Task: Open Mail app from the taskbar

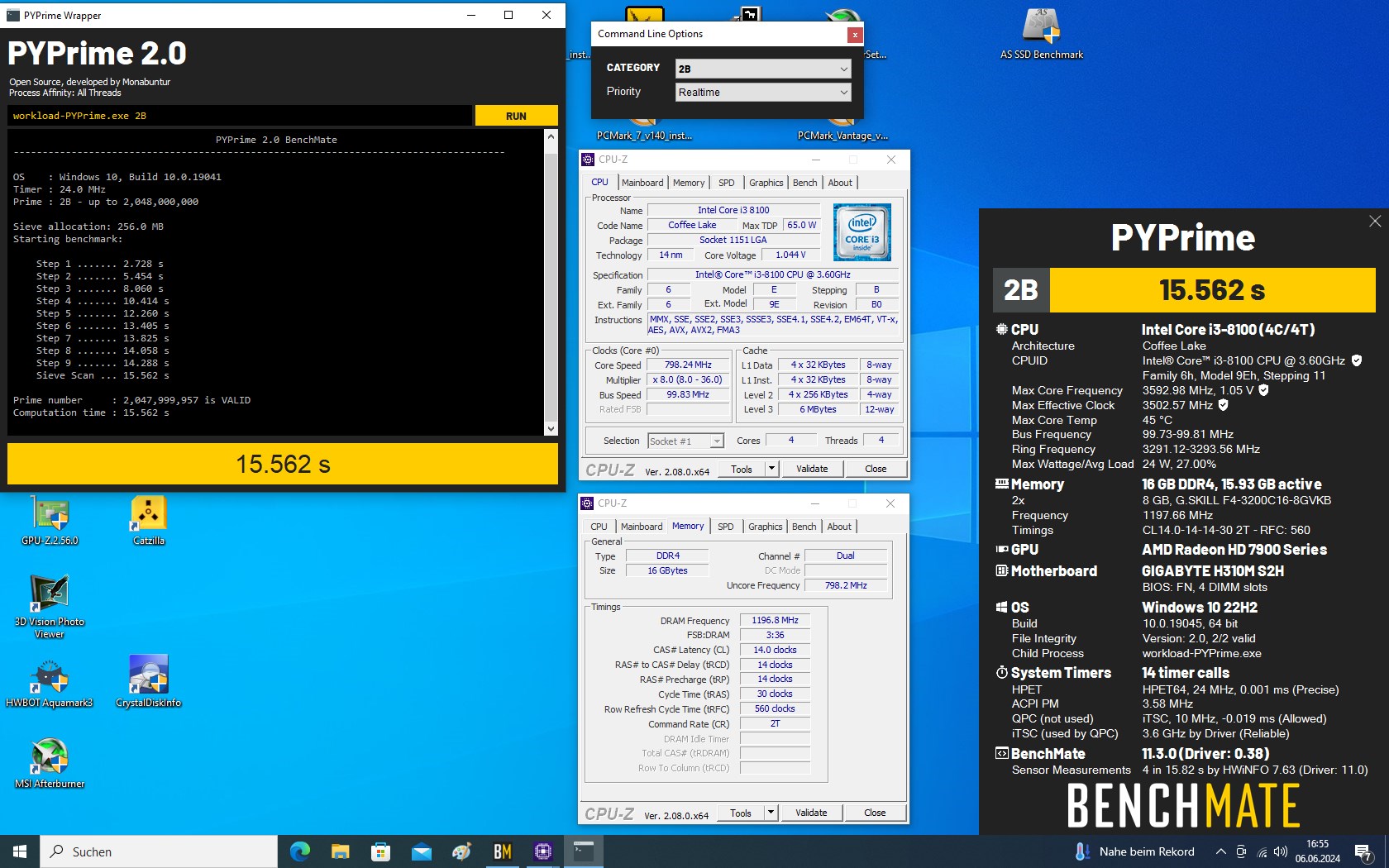Action: click(421, 851)
